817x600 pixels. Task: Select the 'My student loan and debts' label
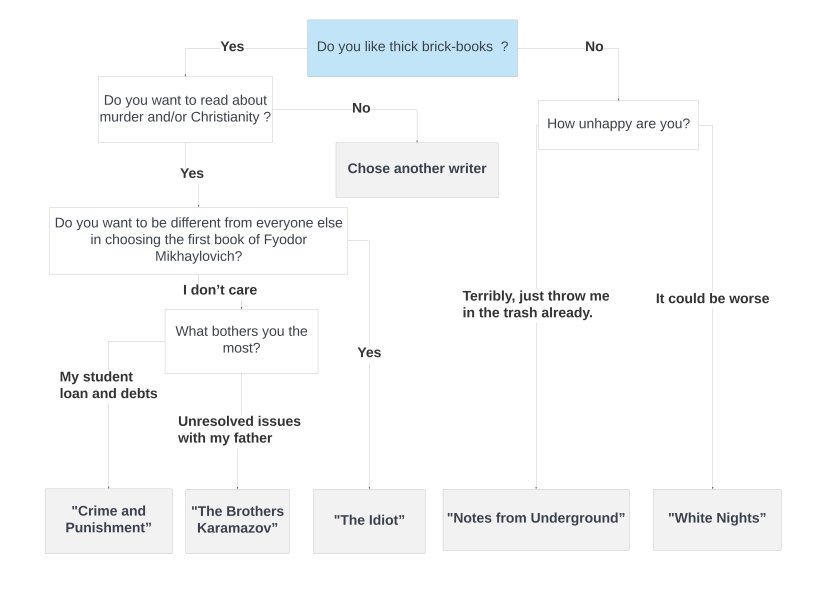tap(108, 385)
